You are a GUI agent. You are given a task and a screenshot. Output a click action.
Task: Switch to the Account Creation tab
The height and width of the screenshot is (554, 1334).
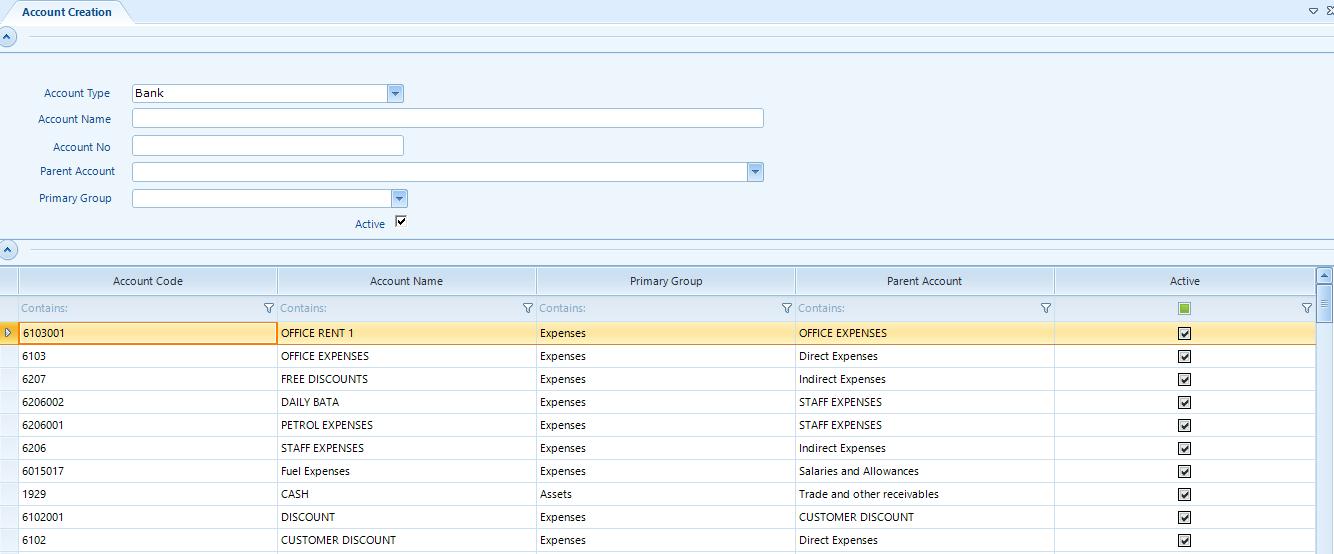click(x=67, y=12)
